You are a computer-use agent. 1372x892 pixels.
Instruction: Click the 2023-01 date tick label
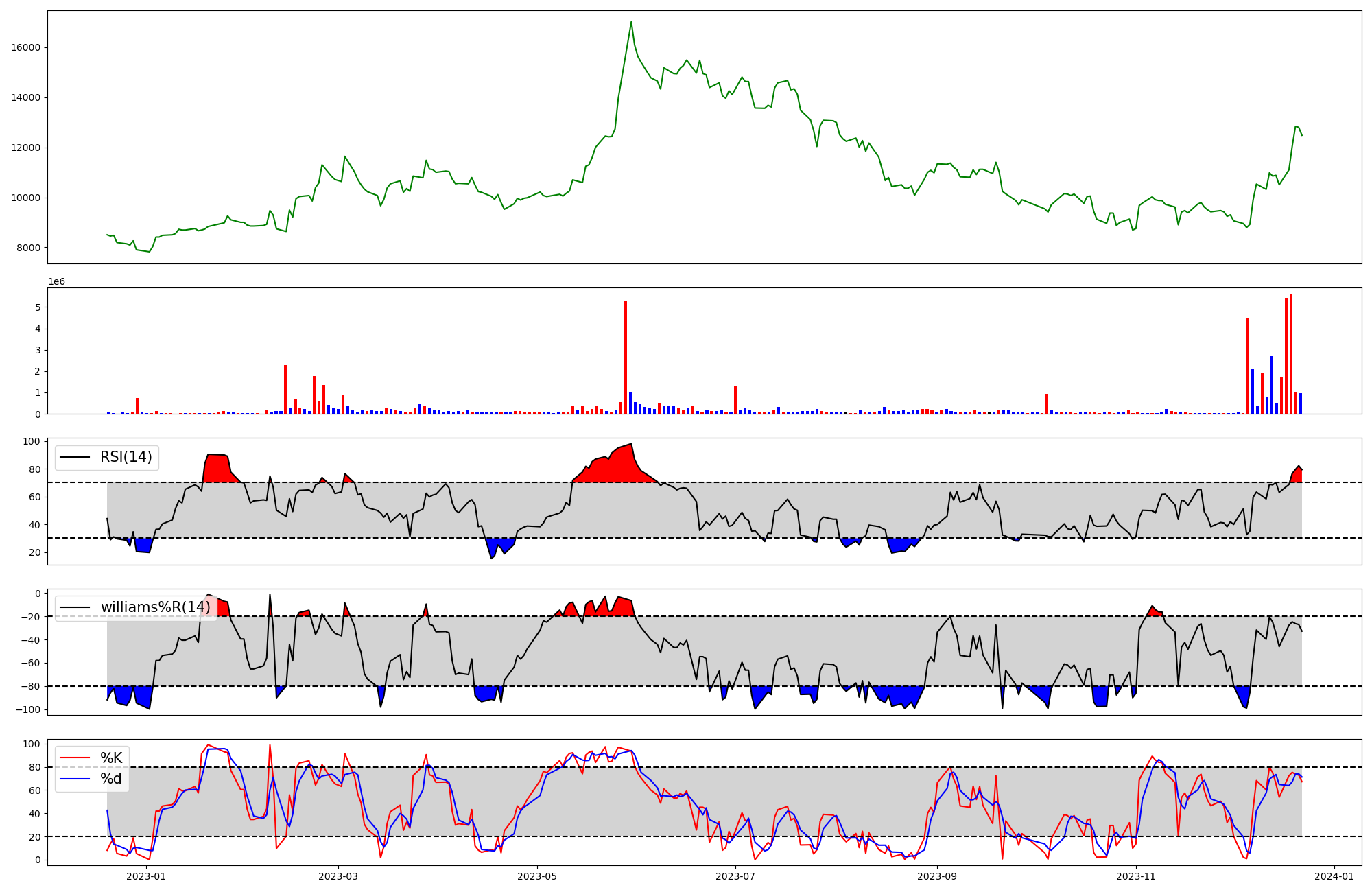(146, 876)
